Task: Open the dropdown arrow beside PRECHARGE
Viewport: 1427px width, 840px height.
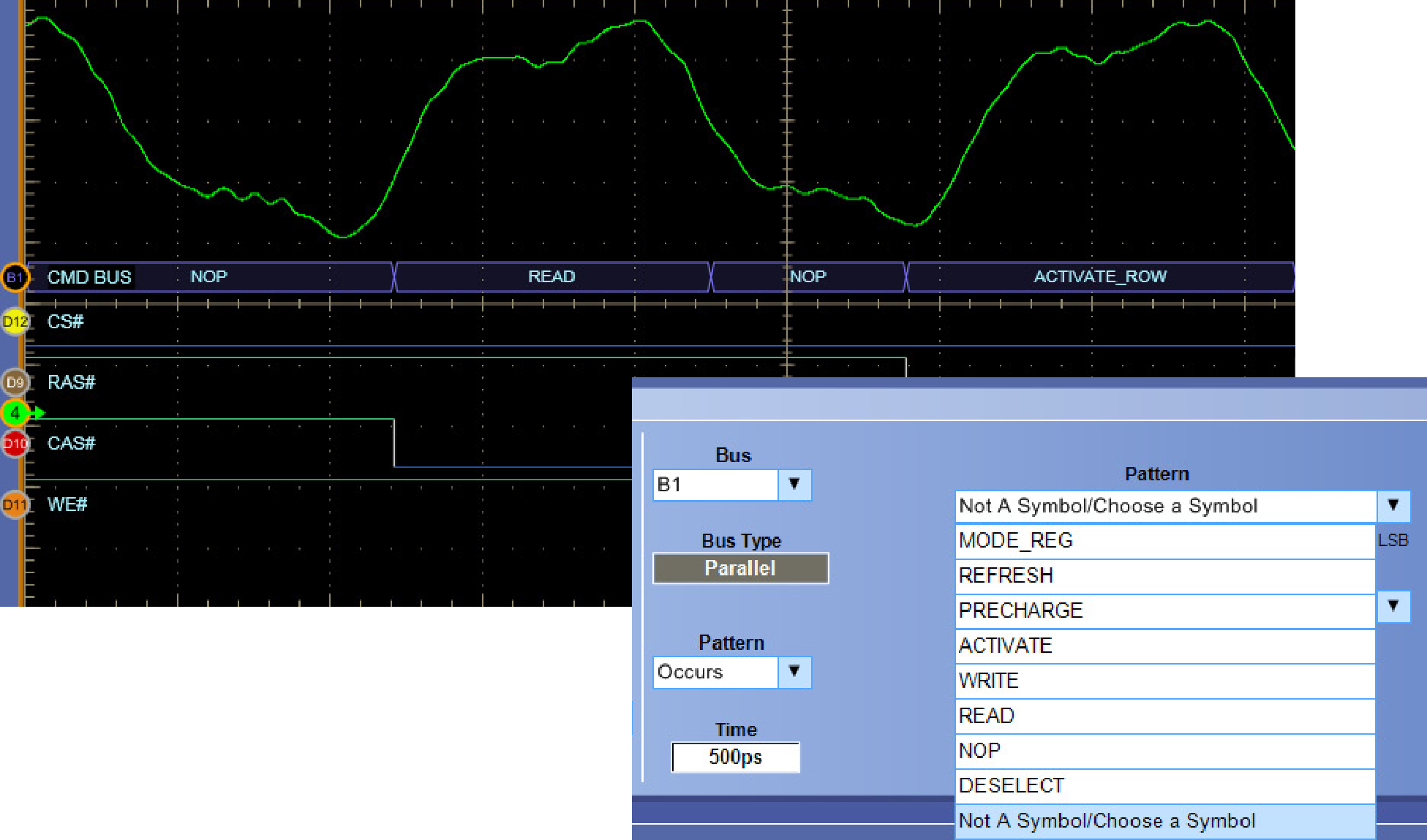Action: point(1393,608)
